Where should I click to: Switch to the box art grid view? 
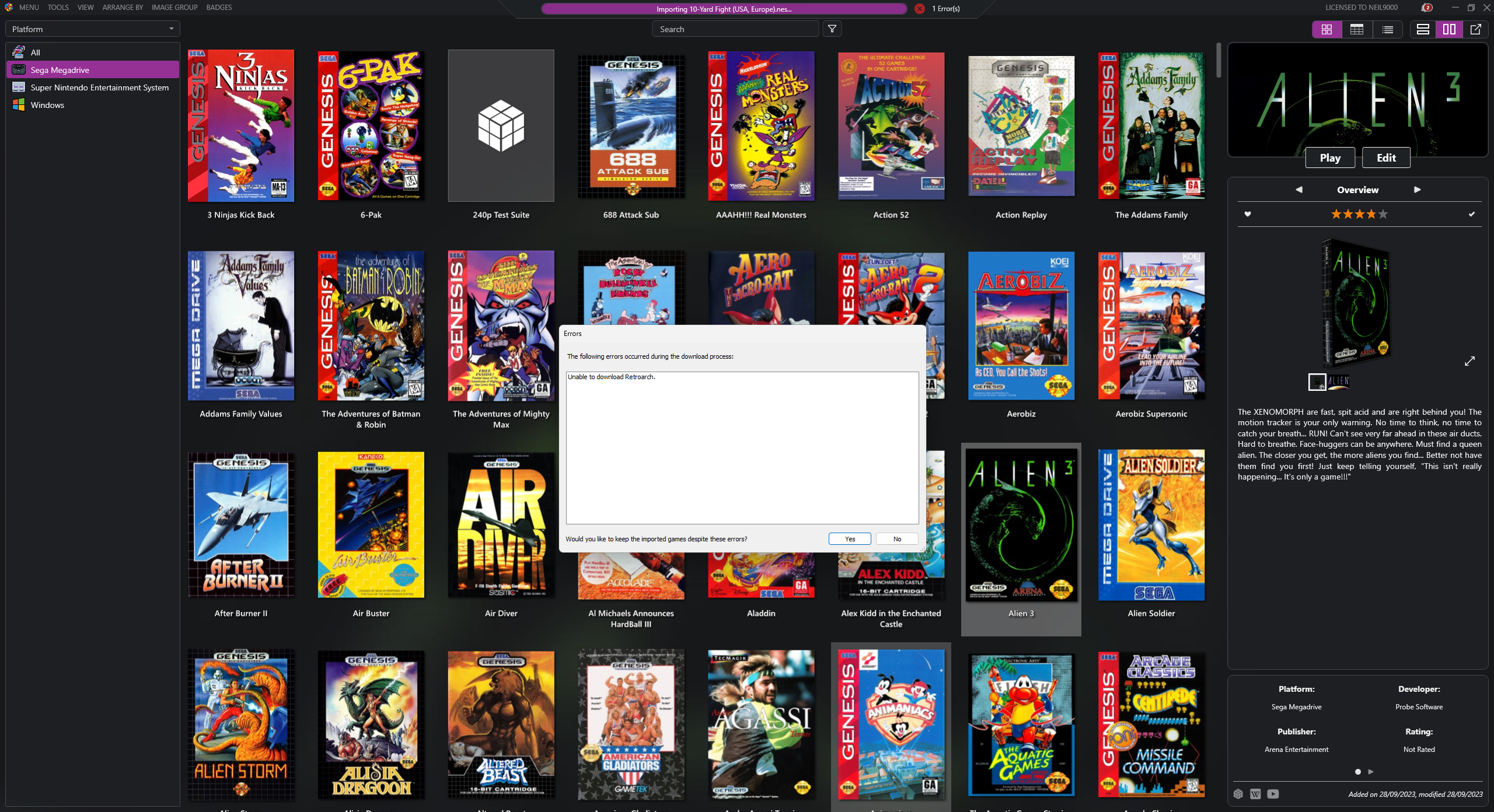(1327, 29)
